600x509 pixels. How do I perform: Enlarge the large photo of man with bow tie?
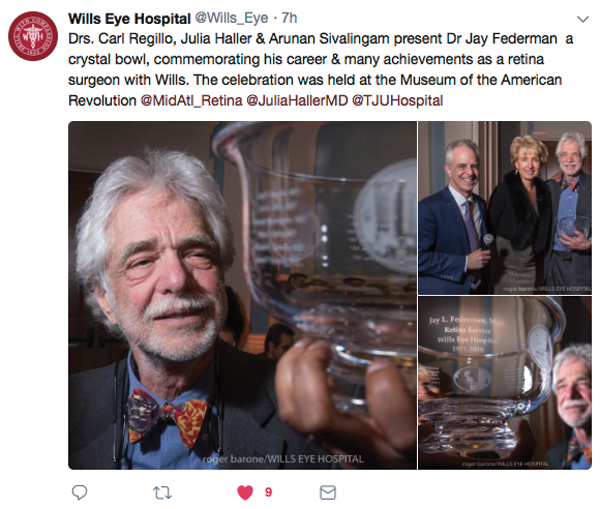tap(243, 295)
